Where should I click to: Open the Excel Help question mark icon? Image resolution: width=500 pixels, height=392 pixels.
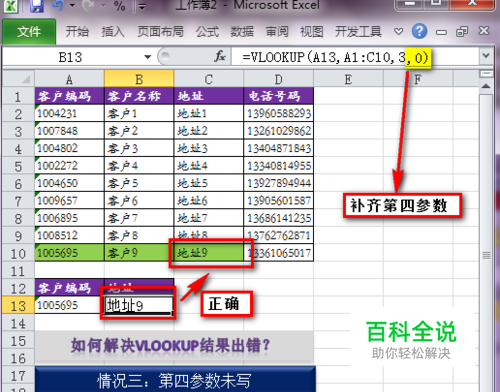coord(419,31)
